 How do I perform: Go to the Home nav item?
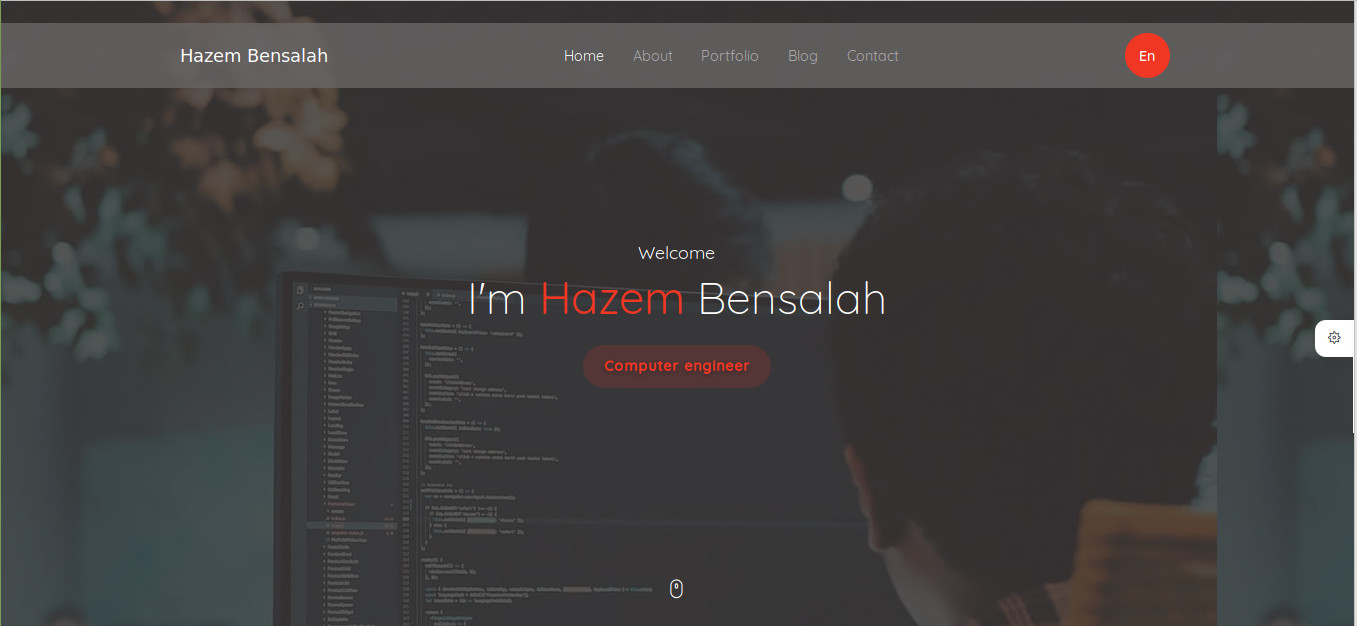584,56
